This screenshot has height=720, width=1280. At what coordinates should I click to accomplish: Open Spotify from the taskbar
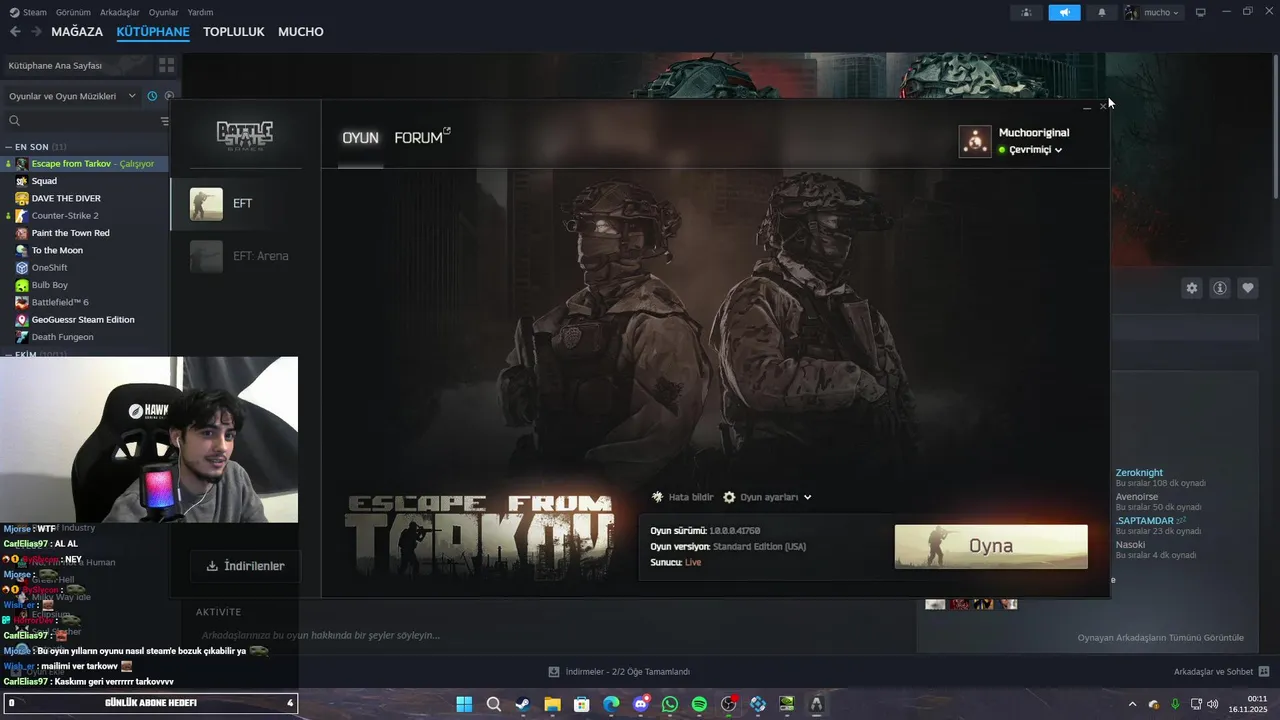coord(699,704)
